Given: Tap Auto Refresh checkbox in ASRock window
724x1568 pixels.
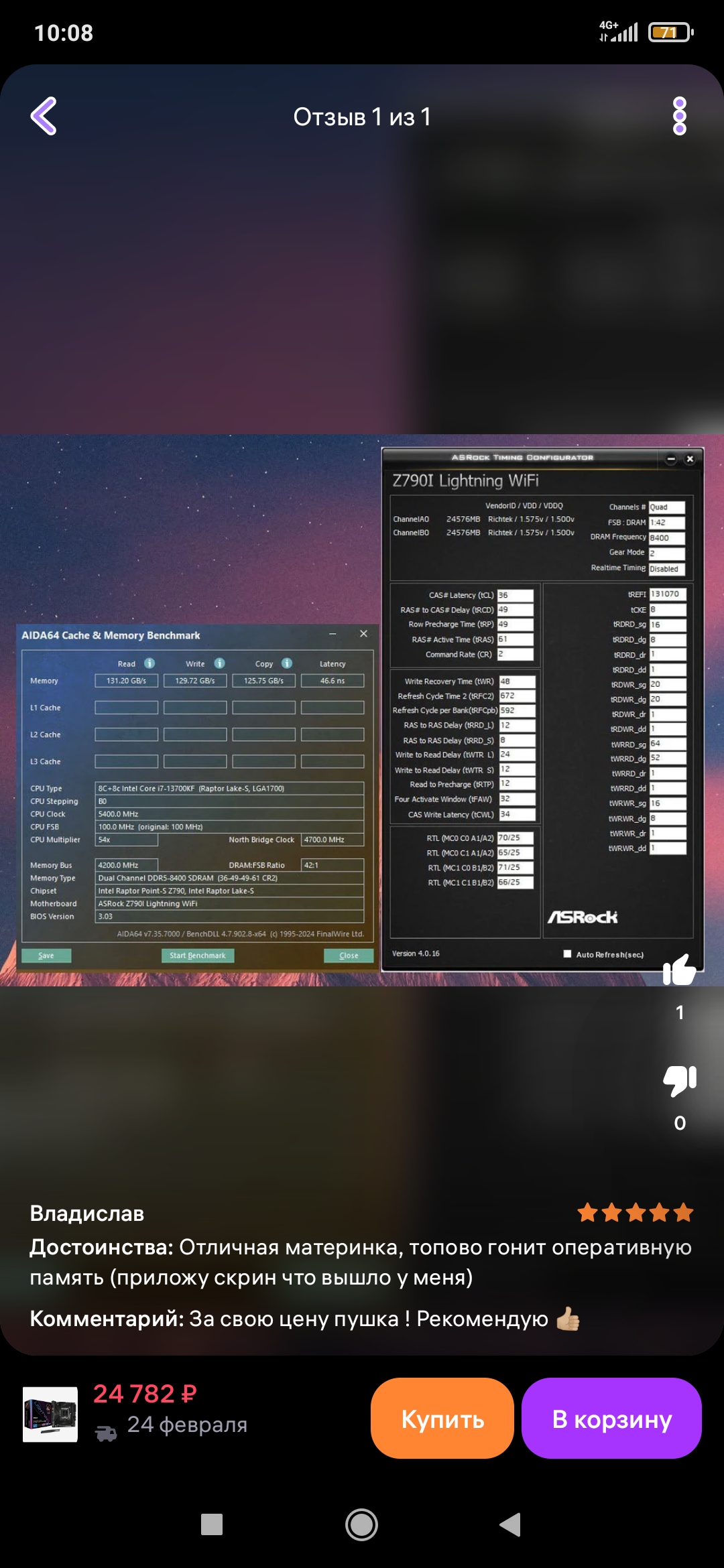Looking at the screenshot, I should [x=567, y=954].
